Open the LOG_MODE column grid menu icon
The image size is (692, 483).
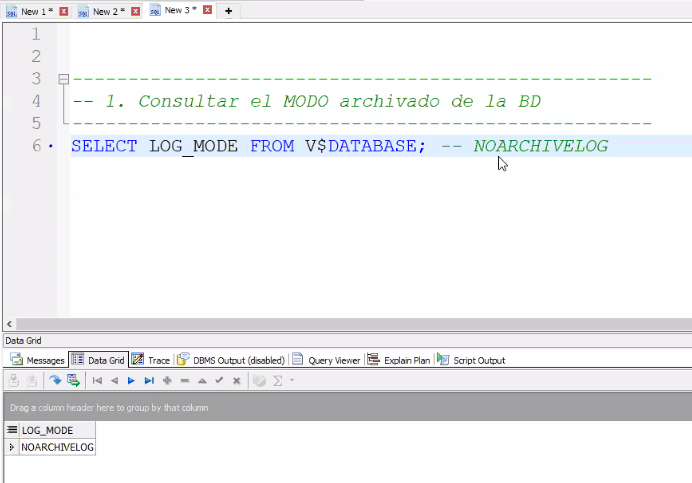pyautogui.click(x=12, y=430)
